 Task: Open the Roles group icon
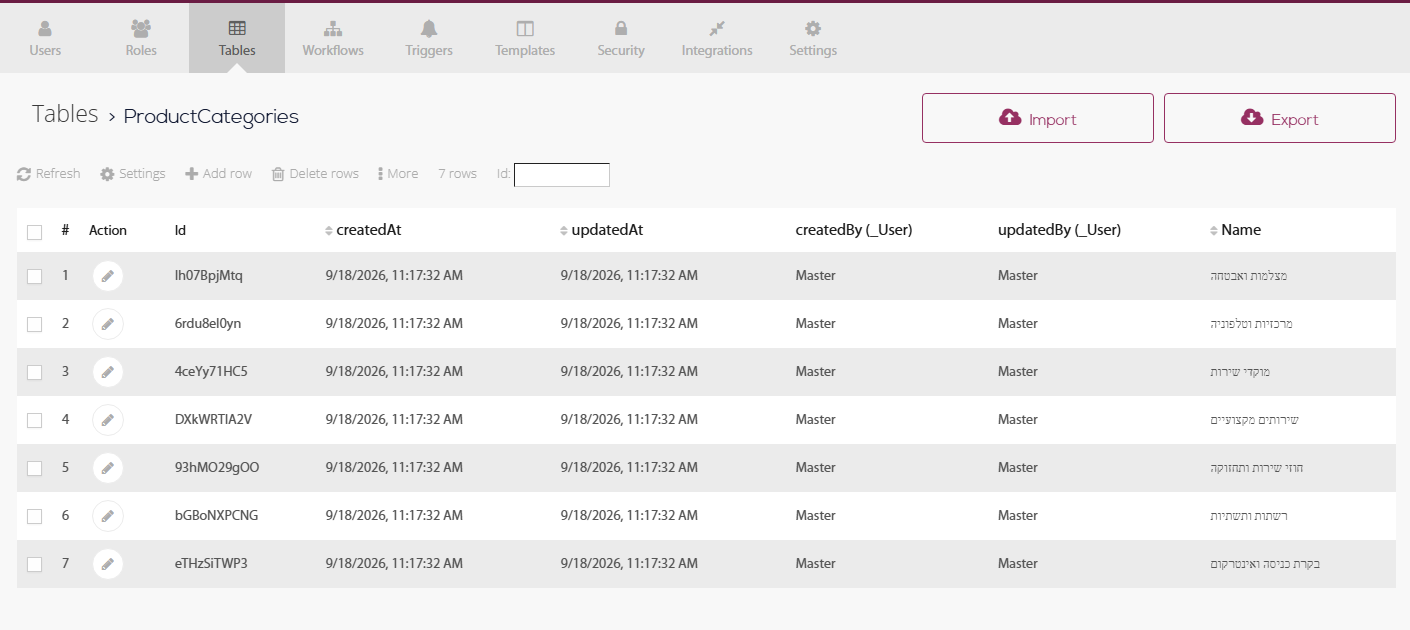pos(141,28)
